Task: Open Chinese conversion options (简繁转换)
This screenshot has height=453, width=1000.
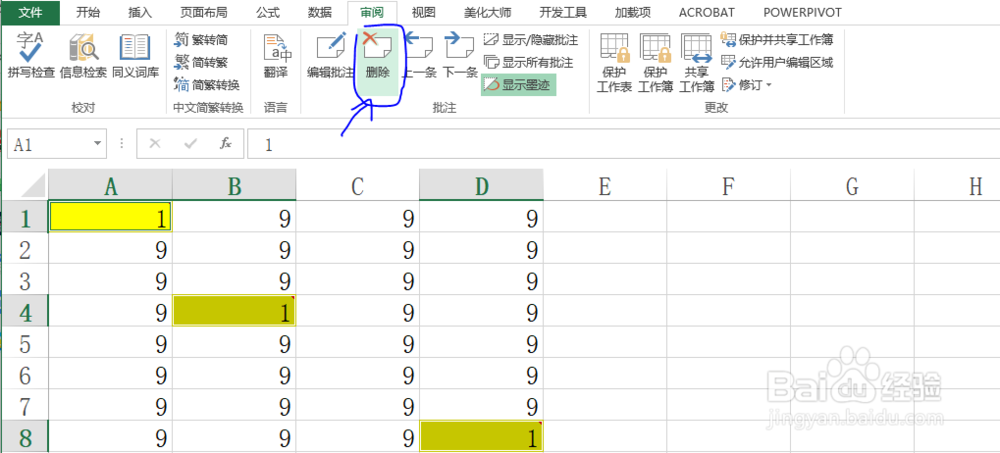Action: pyautogui.click(x=207, y=84)
